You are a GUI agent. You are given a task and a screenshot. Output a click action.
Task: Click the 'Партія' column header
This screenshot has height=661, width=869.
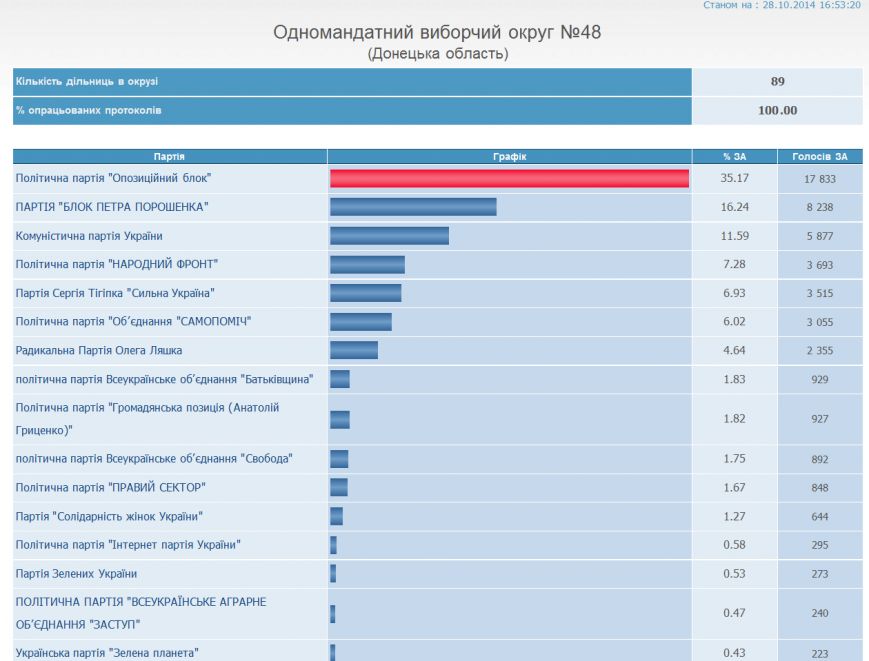tap(169, 157)
